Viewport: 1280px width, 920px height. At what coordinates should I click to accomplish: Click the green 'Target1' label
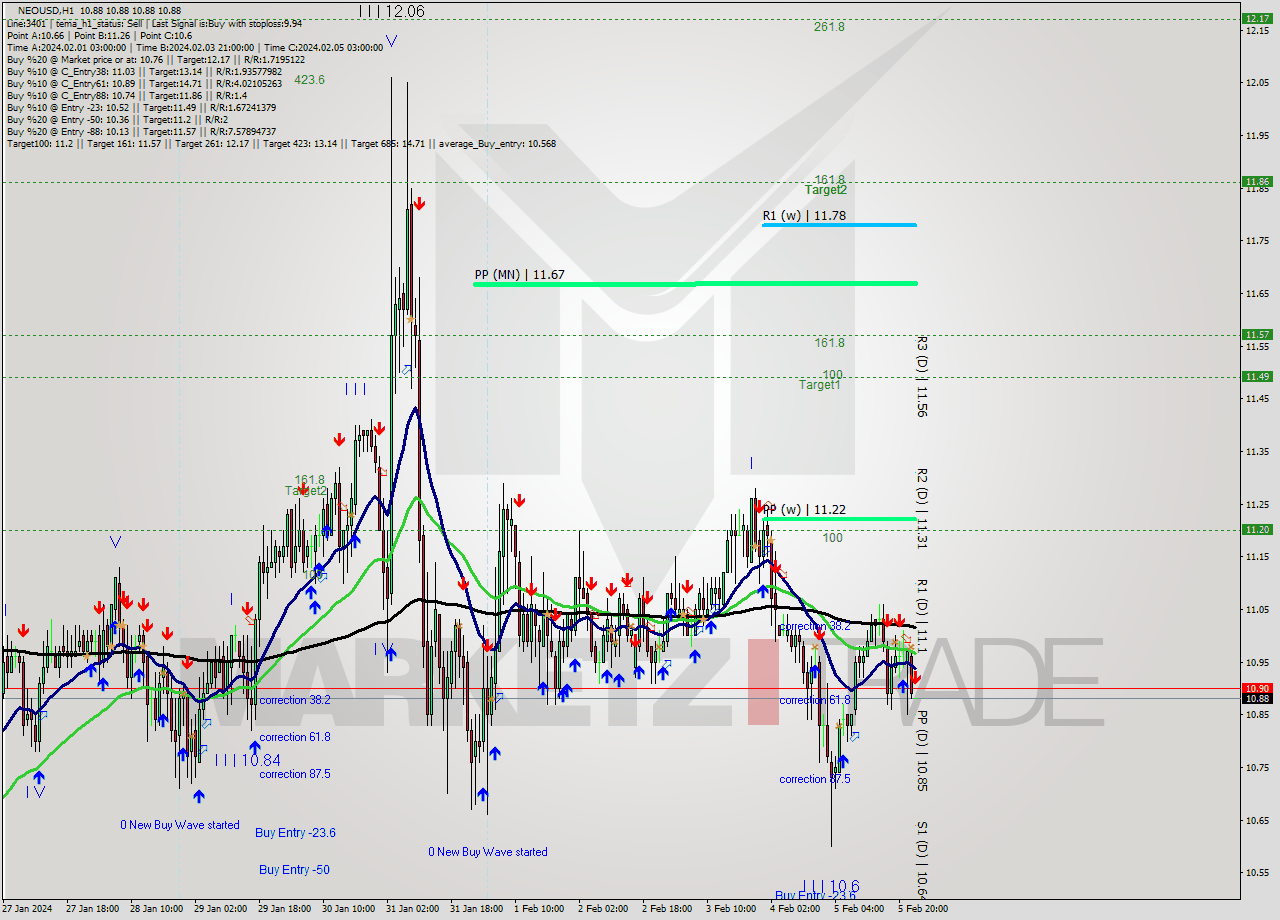tap(820, 385)
